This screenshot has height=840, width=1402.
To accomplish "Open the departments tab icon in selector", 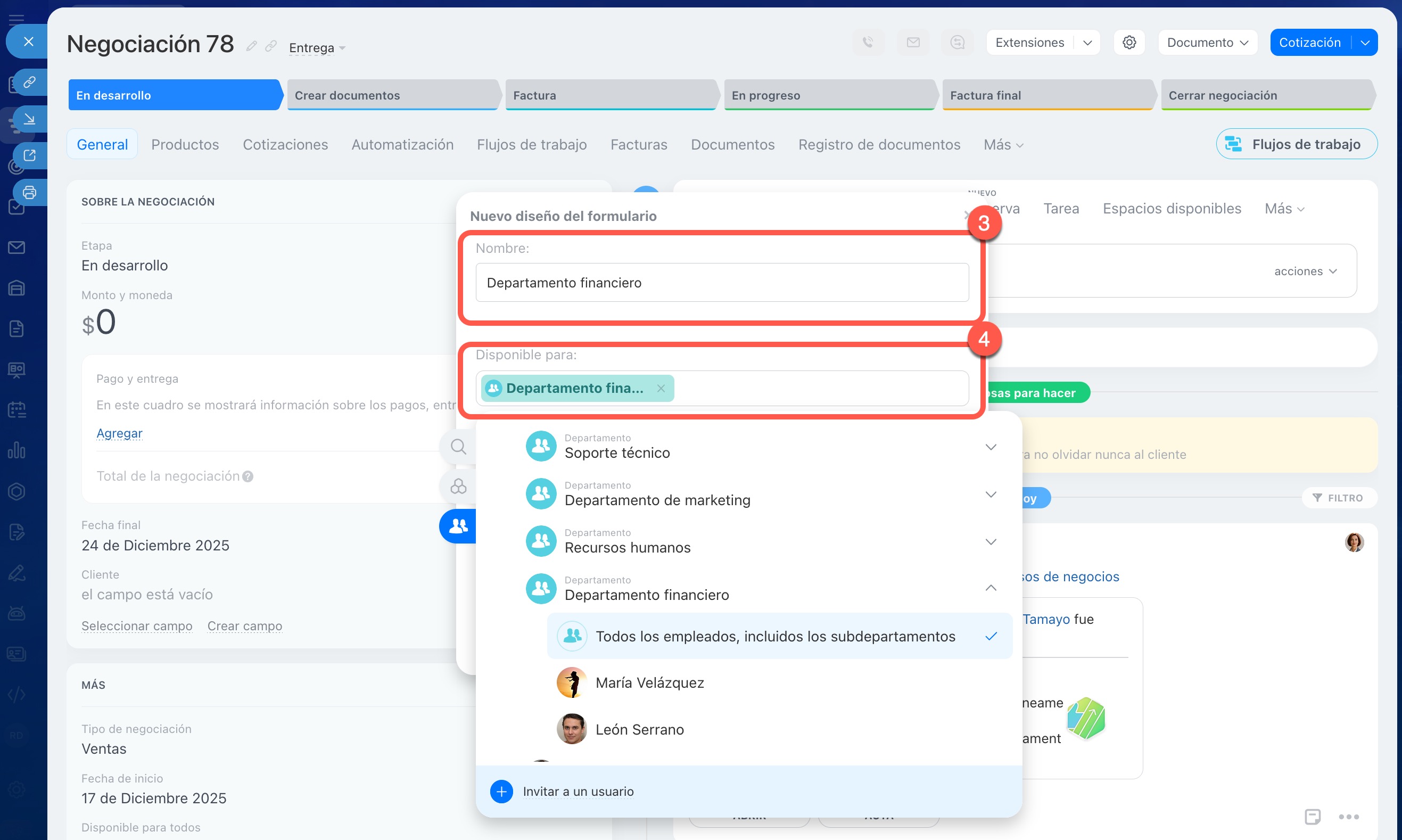I will click(458, 526).
